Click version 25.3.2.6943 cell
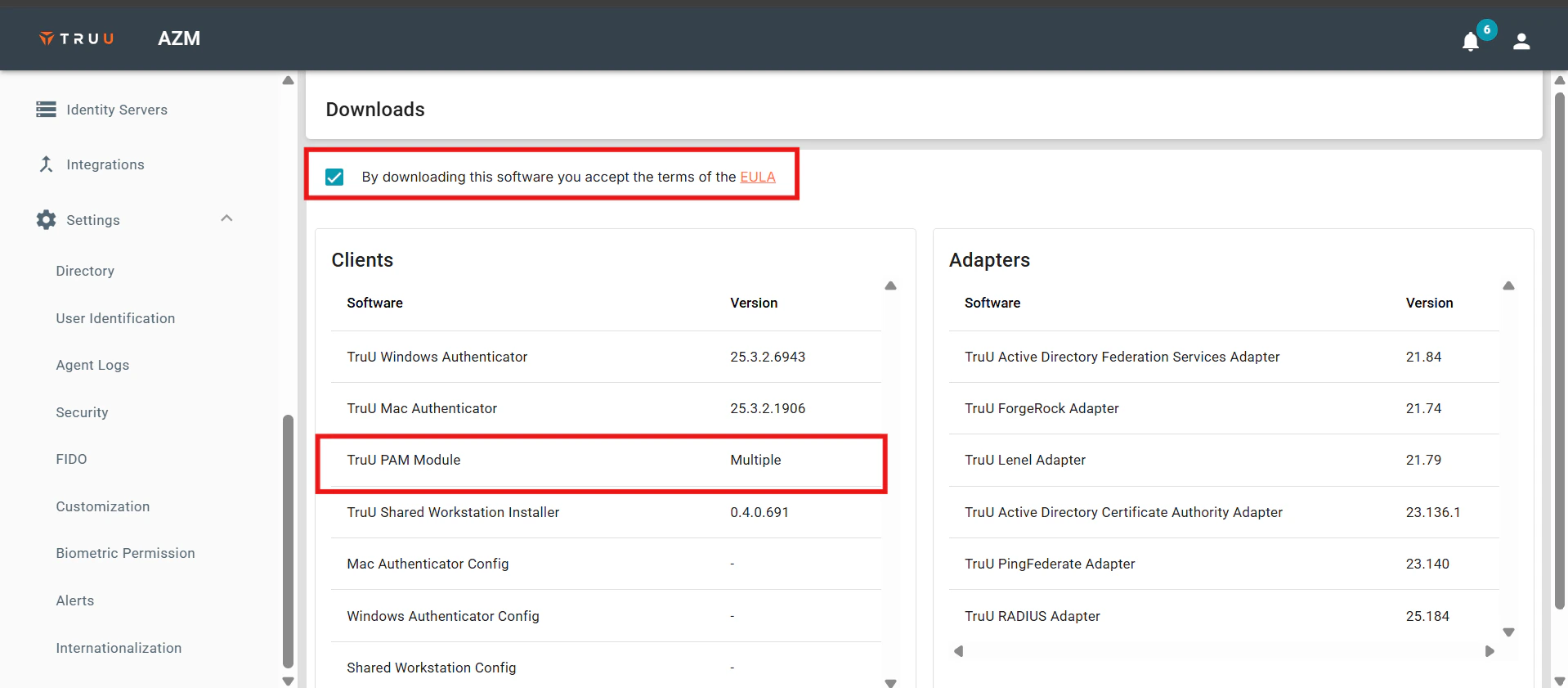 [768, 357]
